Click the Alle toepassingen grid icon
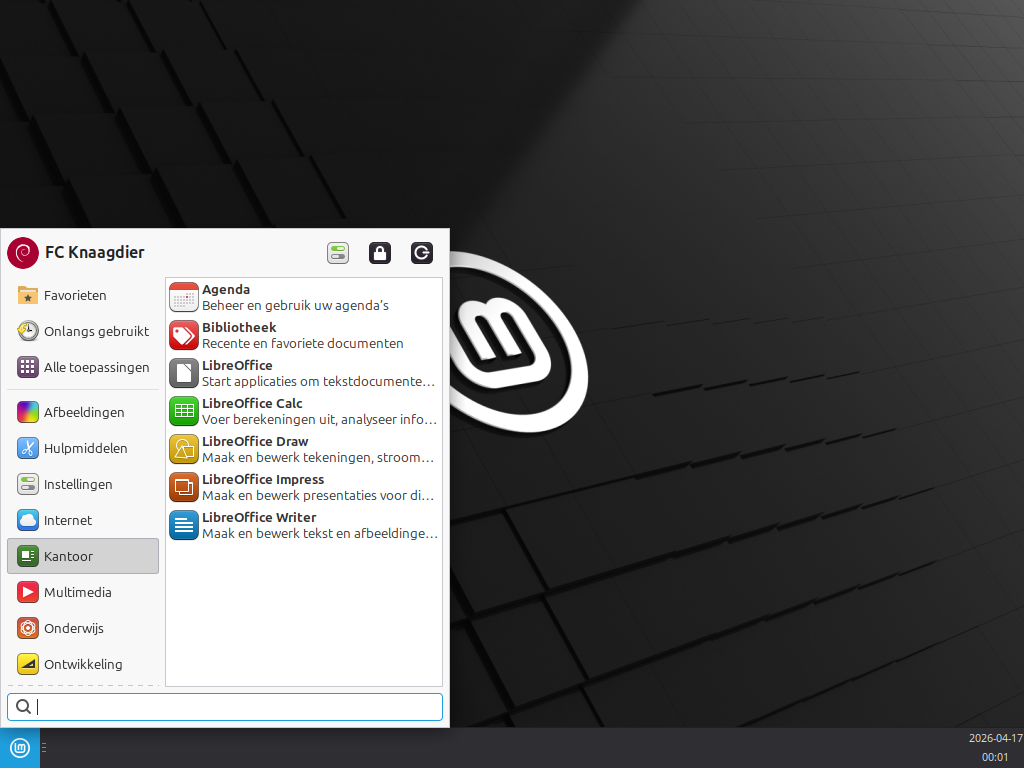The image size is (1024, 768). (x=27, y=367)
